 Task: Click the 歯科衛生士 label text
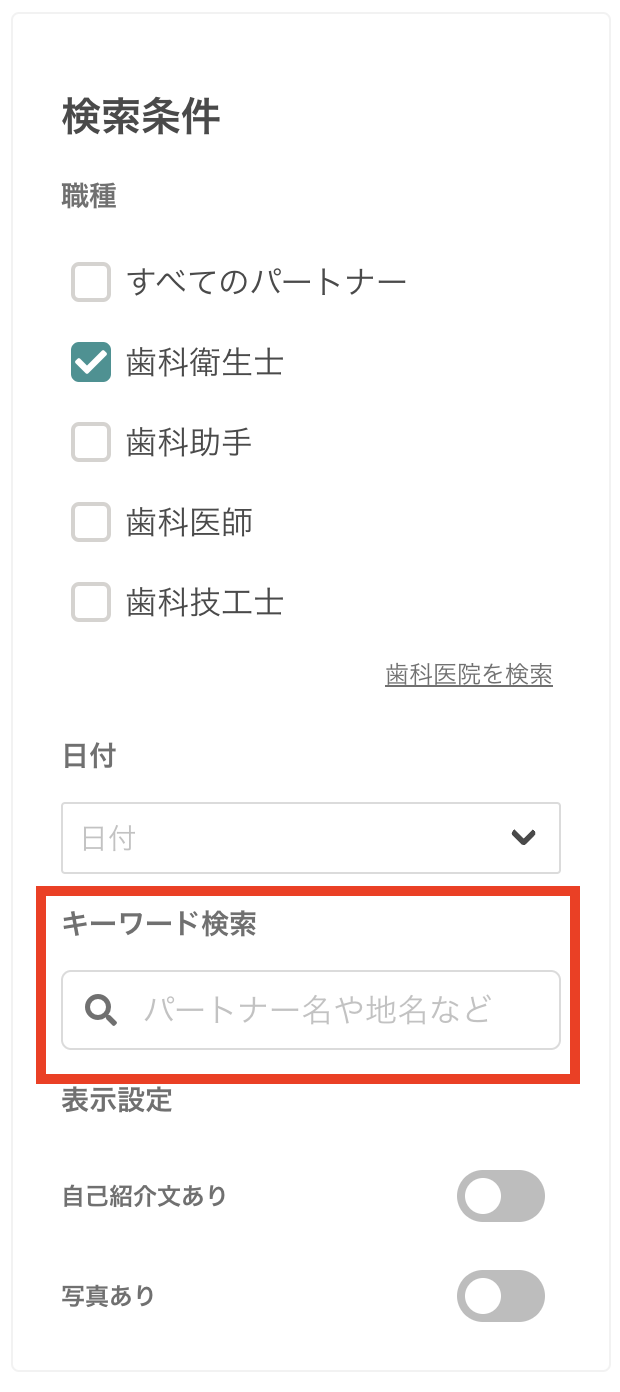click(205, 362)
